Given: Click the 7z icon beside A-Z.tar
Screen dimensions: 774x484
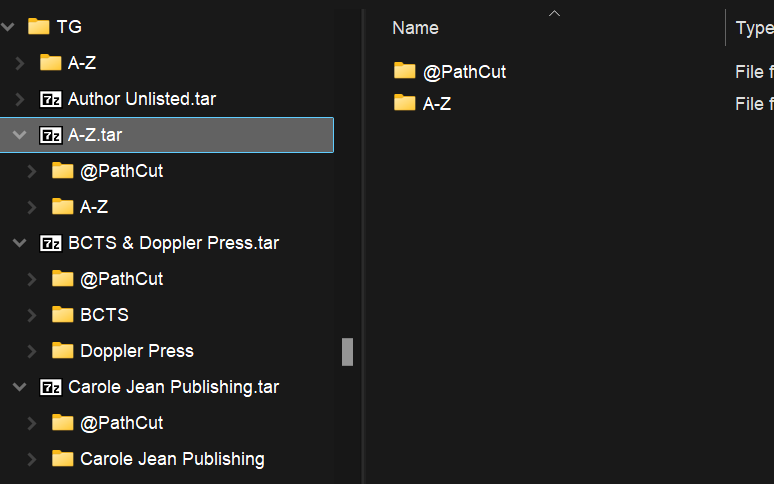Looking at the screenshot, I should click(50, 135).
